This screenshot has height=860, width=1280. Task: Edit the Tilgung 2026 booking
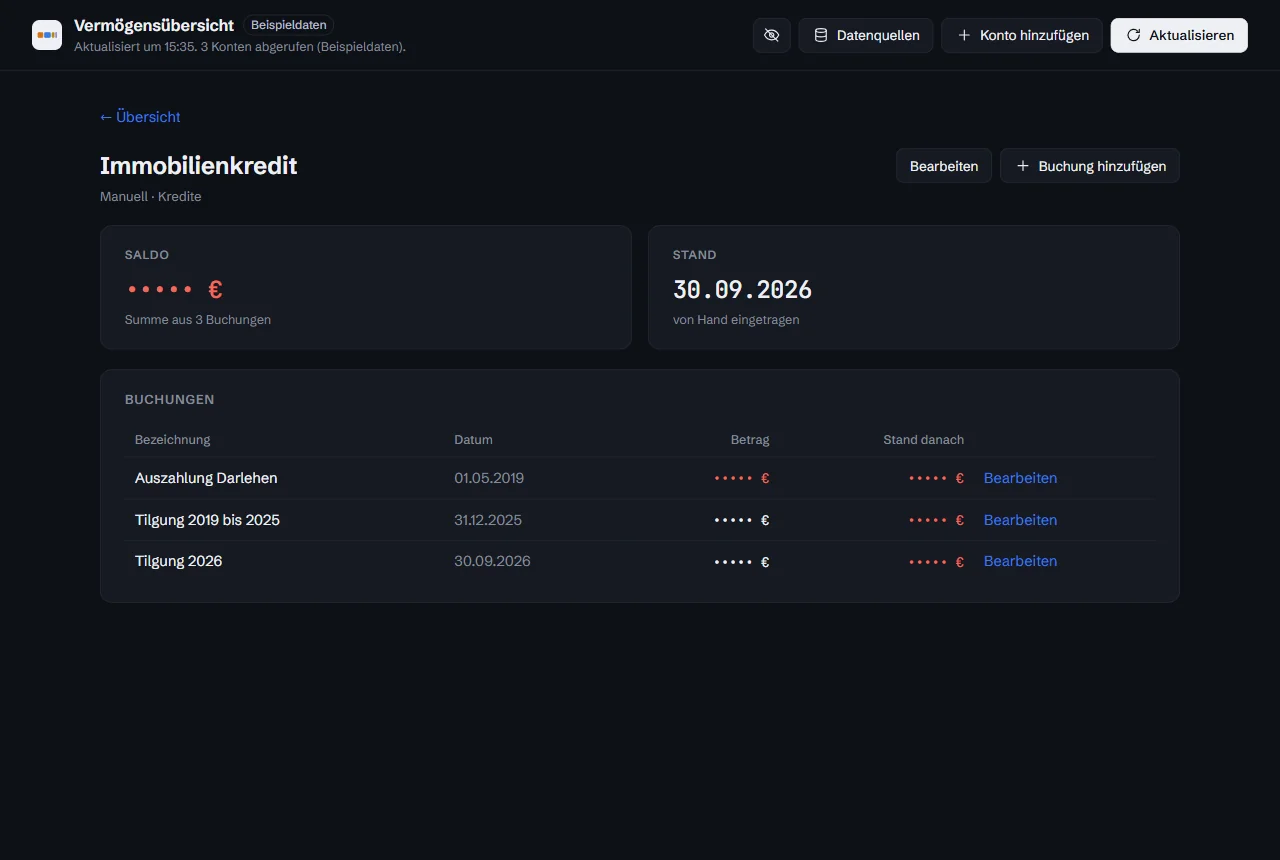click(1020, 561)
